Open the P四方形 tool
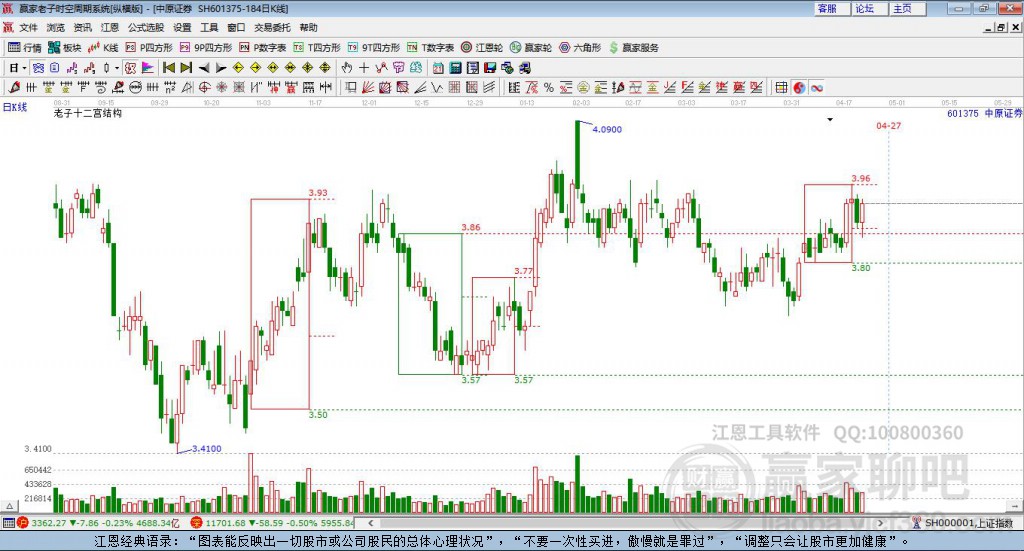The width and height of the screenshot is (1024, 551). [149, 48]
